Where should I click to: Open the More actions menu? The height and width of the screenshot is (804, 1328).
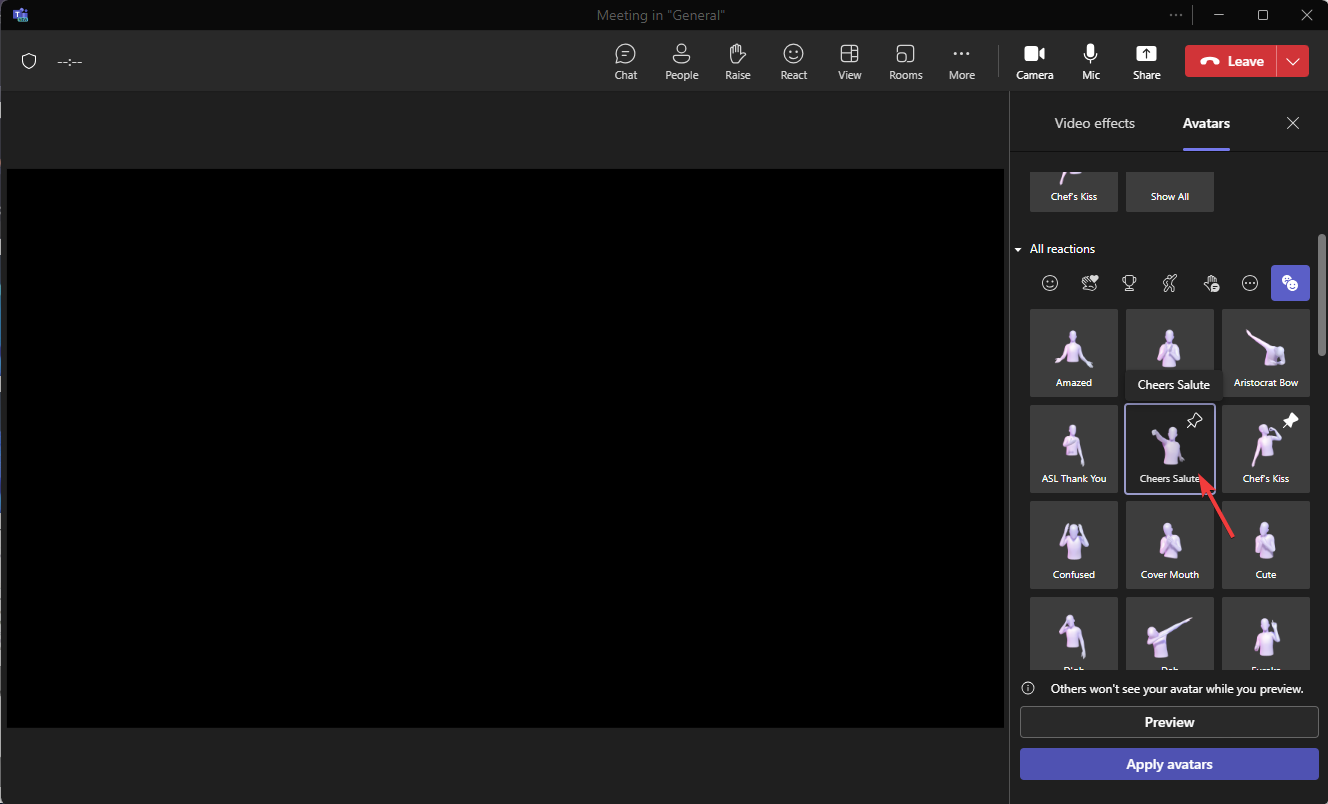962,61
